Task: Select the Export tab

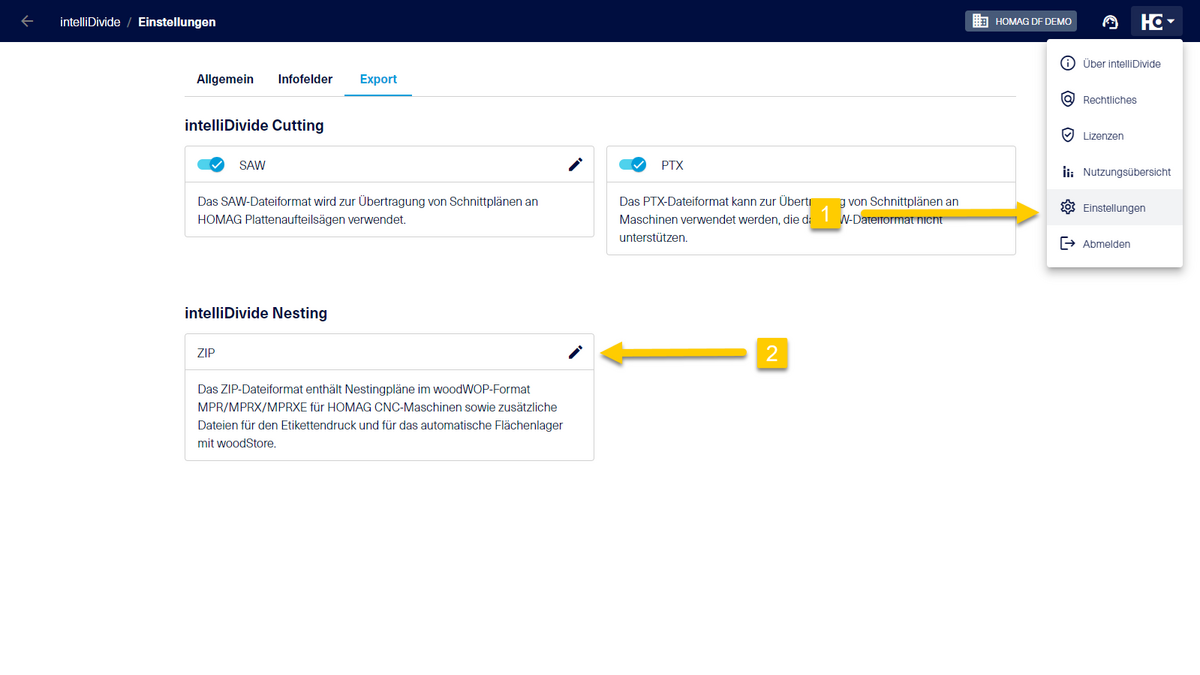Action: click(x=378, y=78)
